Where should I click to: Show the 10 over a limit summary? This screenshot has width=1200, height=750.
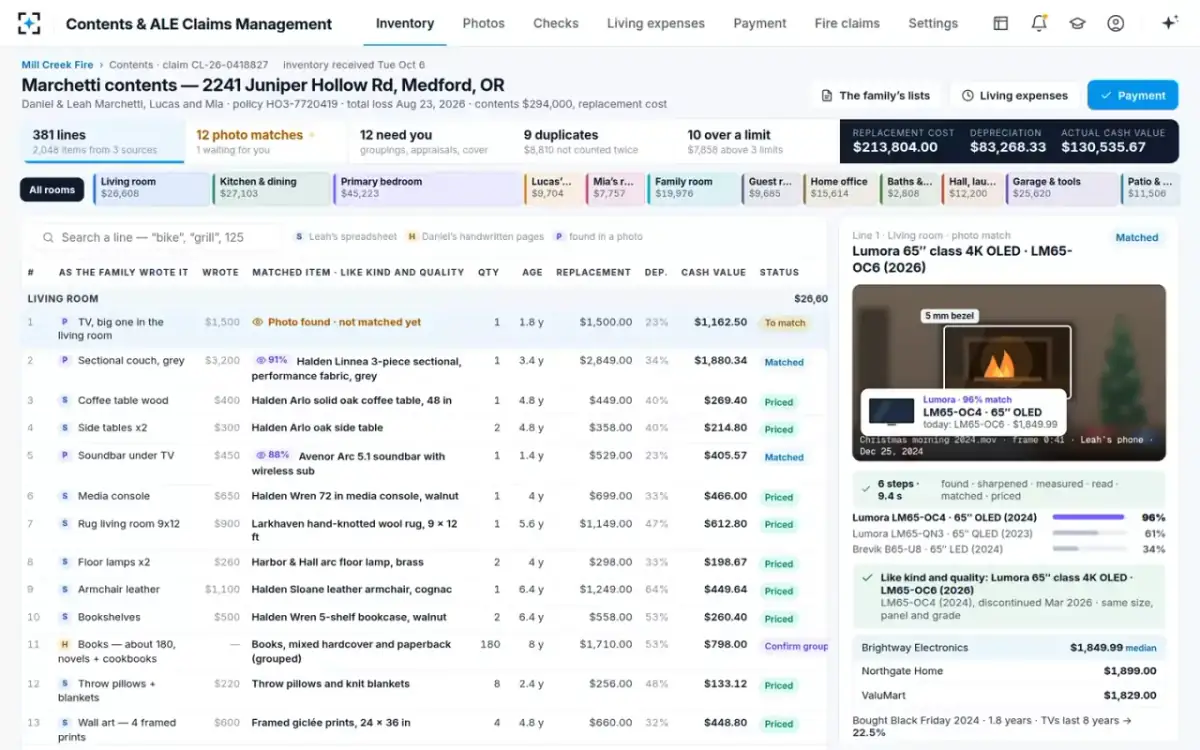point(757,141)
